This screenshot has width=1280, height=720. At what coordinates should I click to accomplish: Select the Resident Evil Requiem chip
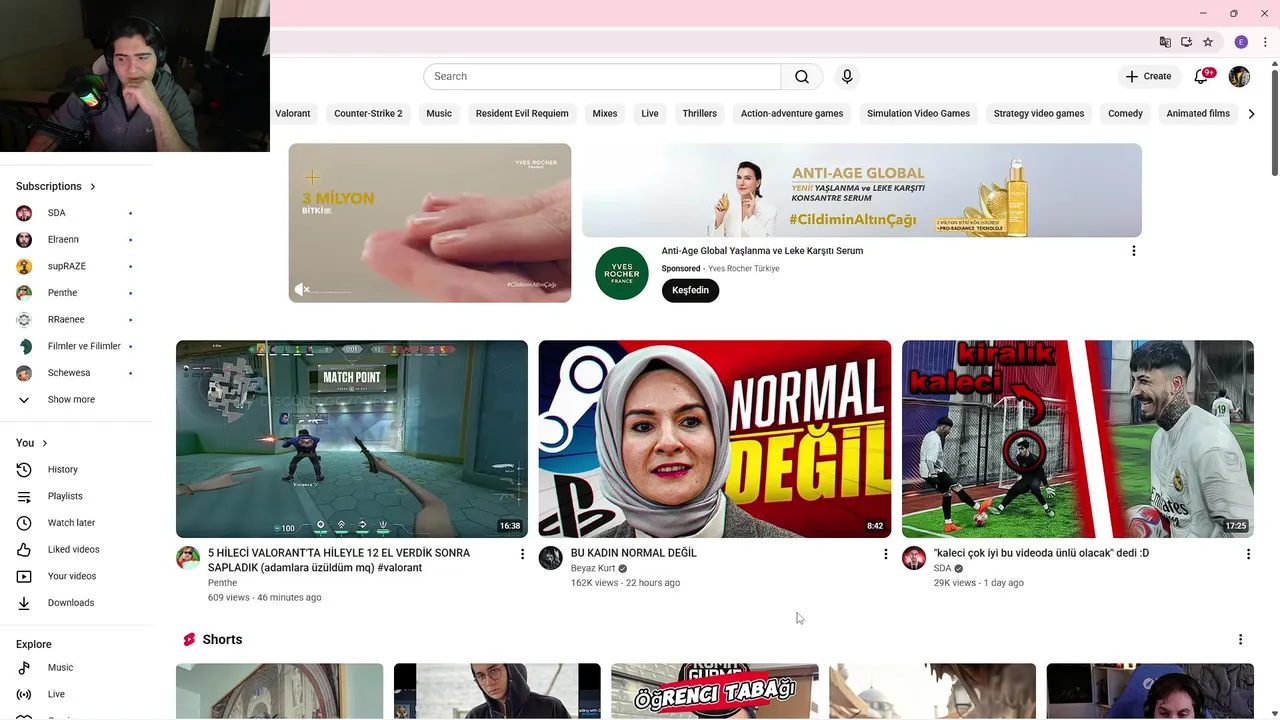tap(522, 113)
